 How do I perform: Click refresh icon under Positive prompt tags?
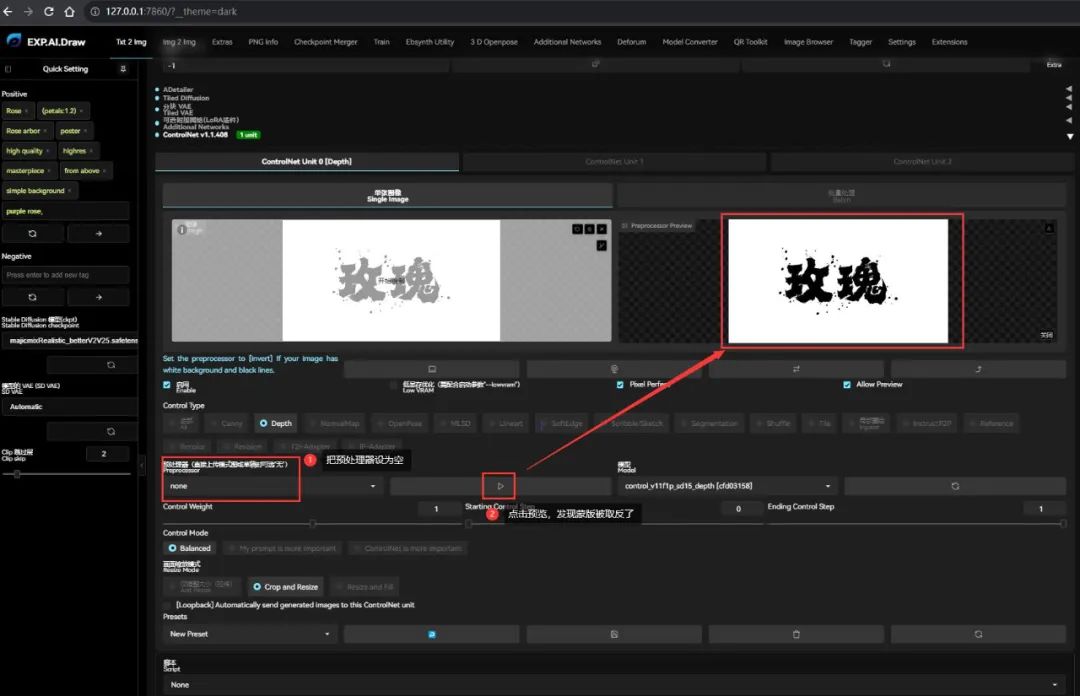32,234
